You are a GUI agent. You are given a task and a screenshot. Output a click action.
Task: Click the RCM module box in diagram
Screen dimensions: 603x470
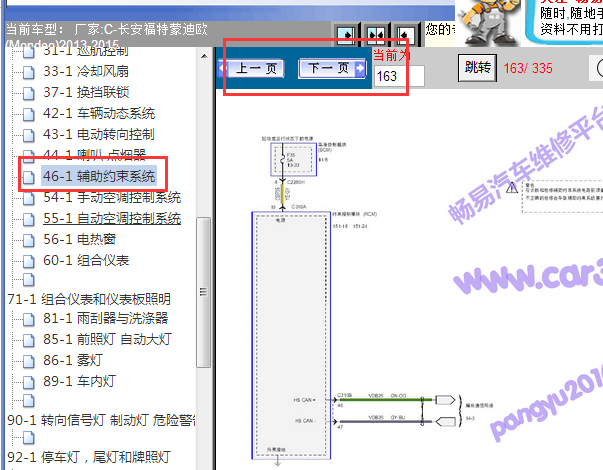291,335
